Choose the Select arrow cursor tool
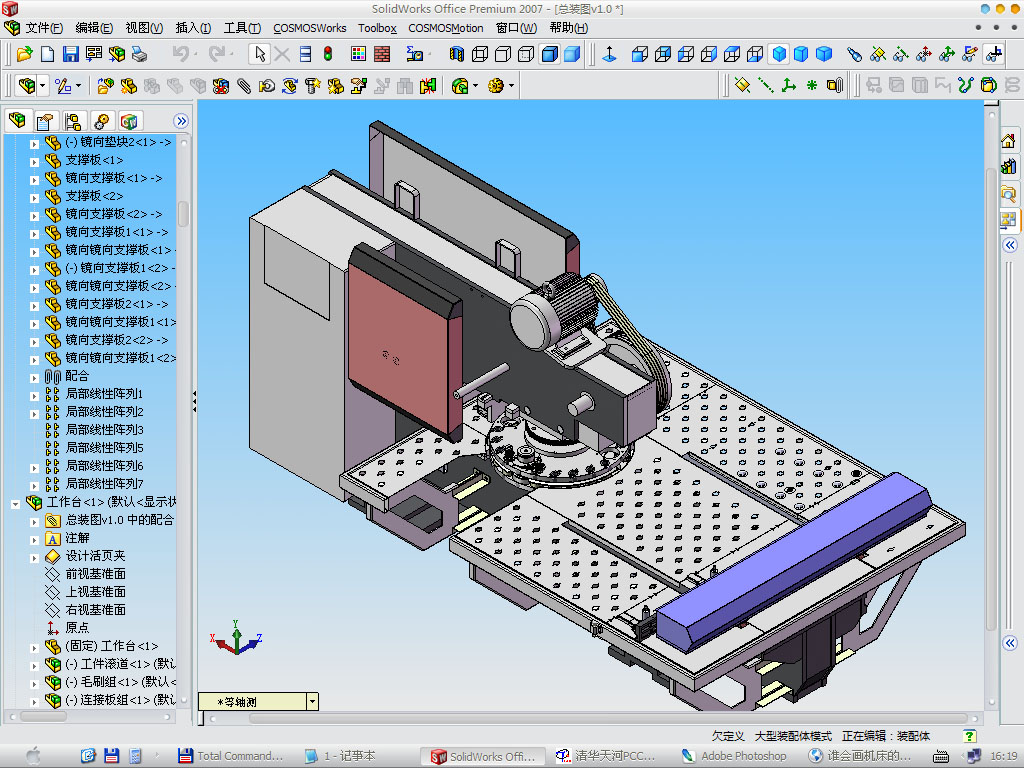 point(260,54)
